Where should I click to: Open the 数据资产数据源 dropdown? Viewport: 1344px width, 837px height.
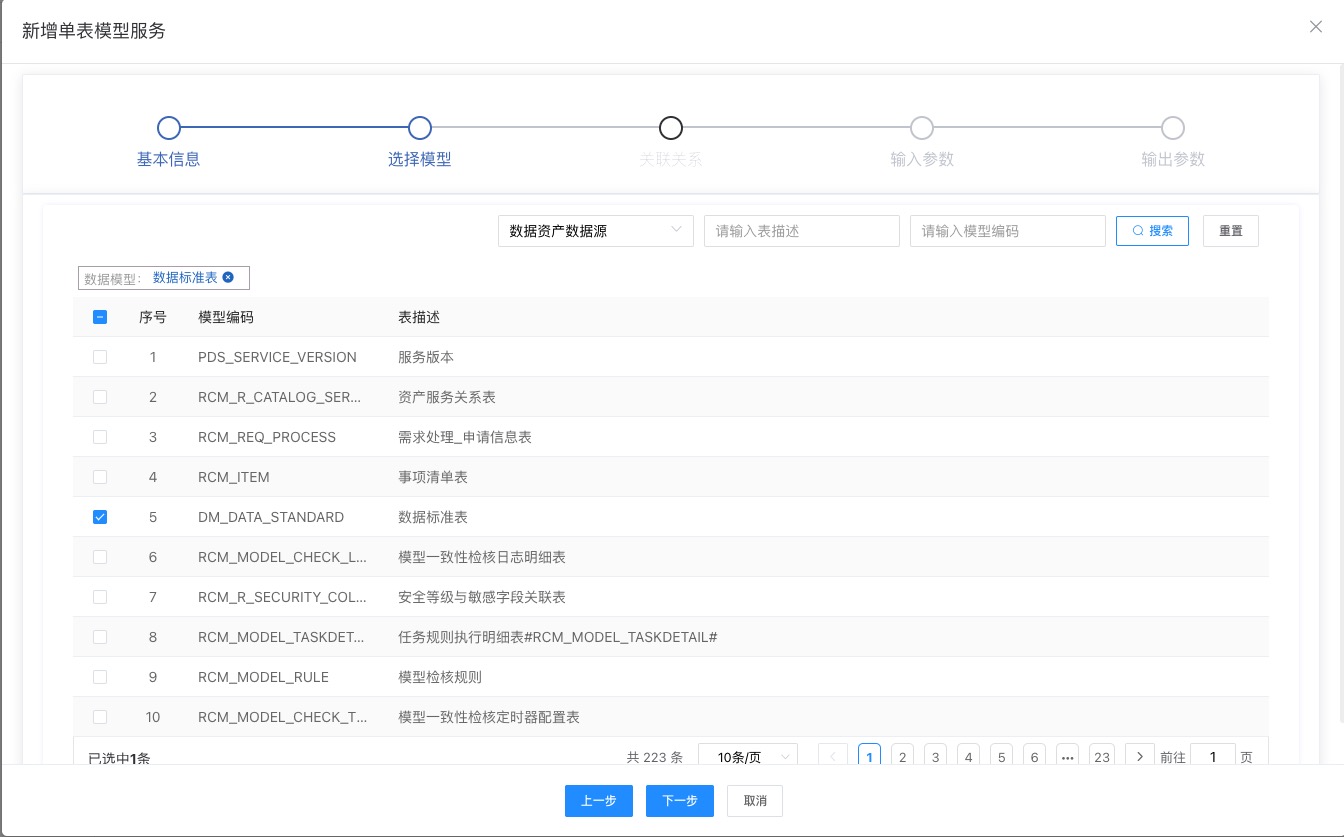click(596, 231)
